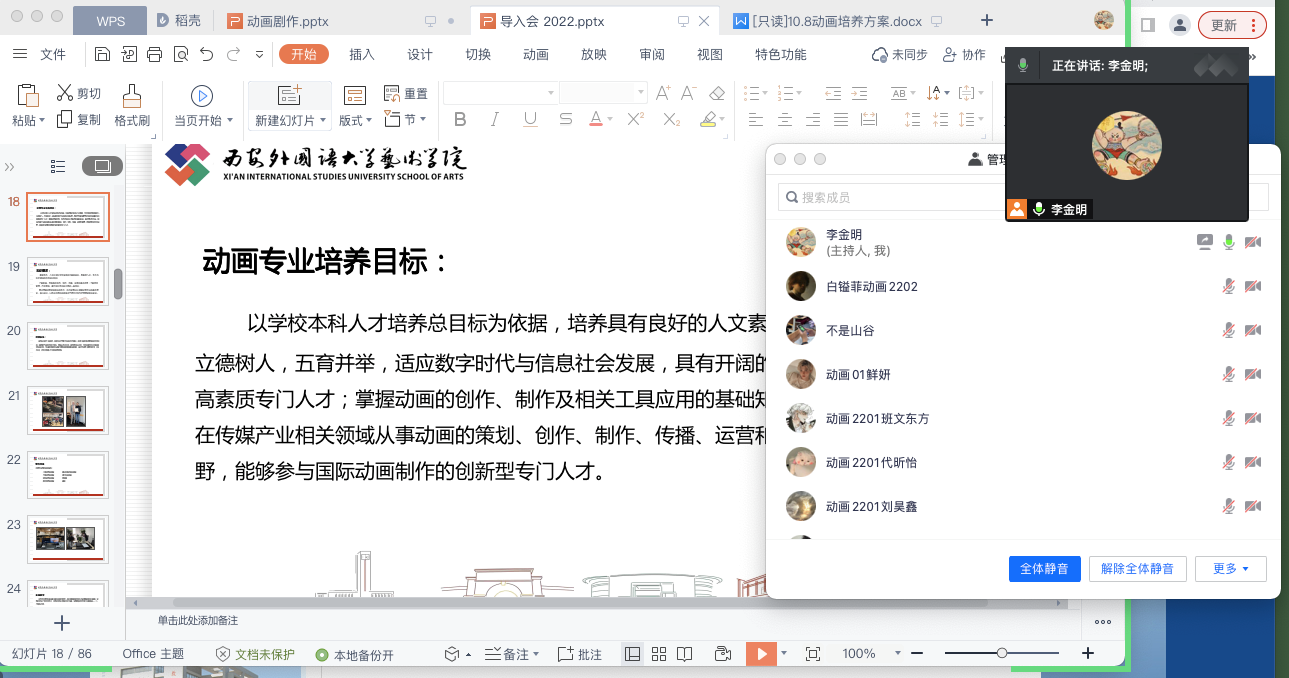Click the Save icon in quick toolbar
Viewport: 1289px width, 678px height.
[x=103, y=55]
